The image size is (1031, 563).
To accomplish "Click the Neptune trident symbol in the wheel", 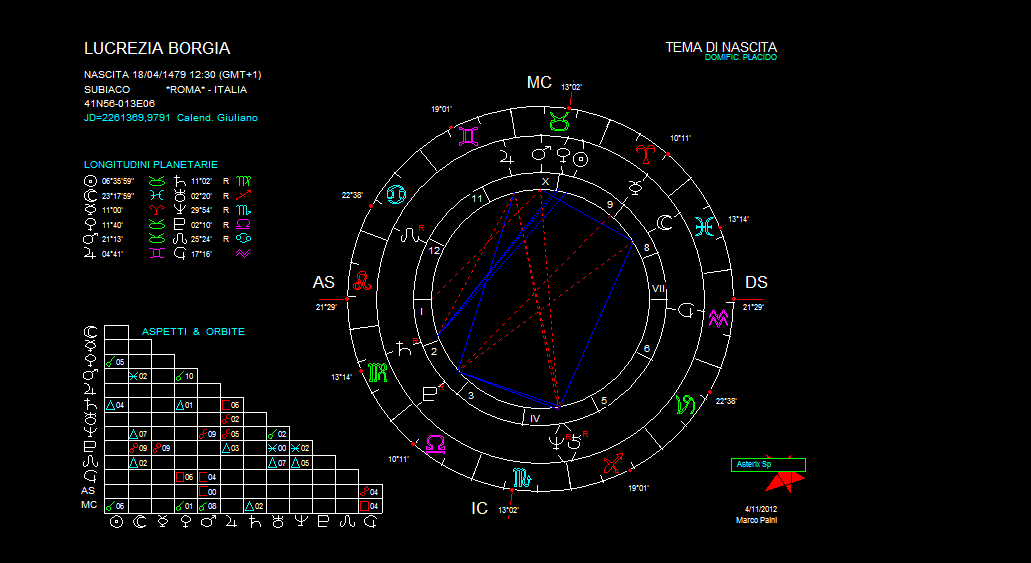I will [x=556, y=442].
